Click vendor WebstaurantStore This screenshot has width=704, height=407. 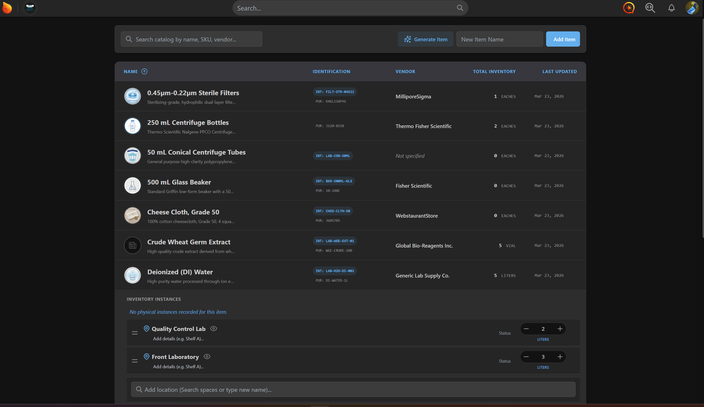pyautogui.click(x=416, y=216)
